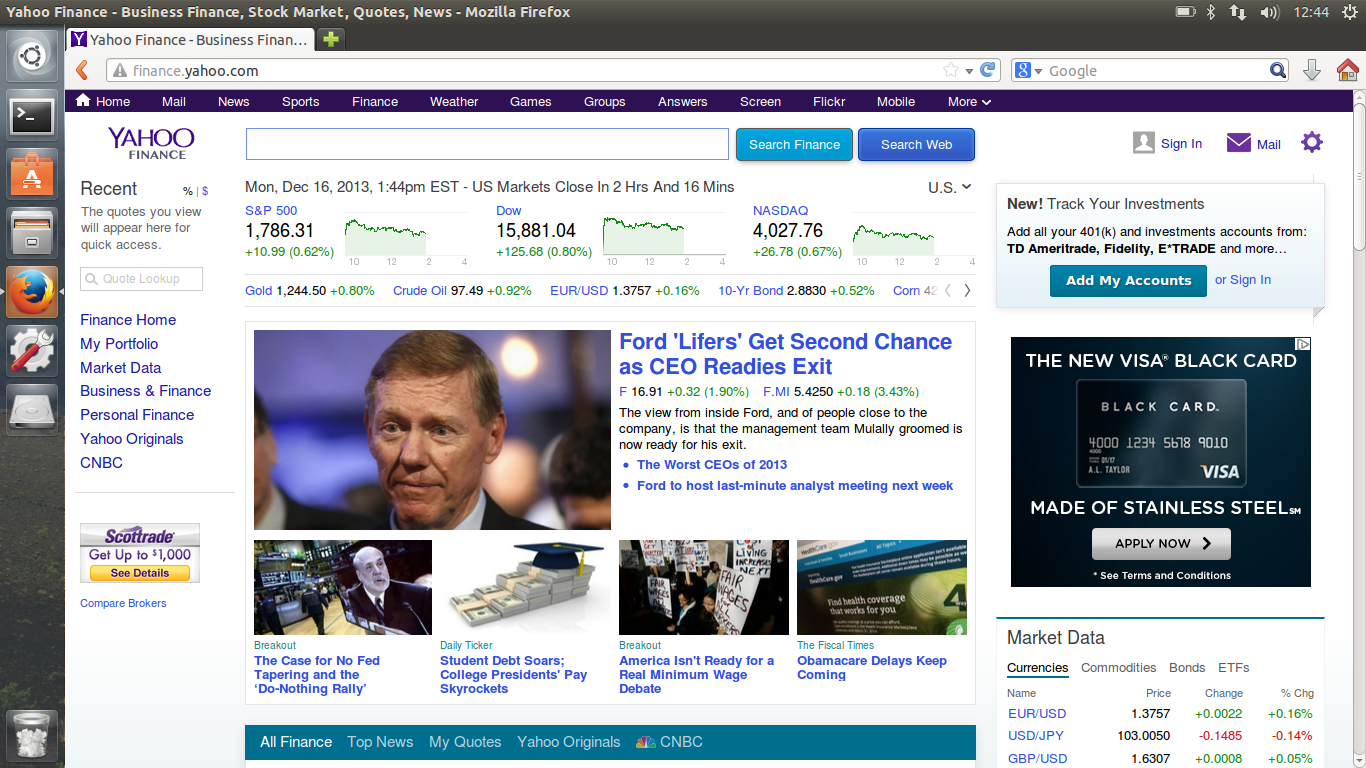Switch Recent quotes to dollar view

(205, 191)
